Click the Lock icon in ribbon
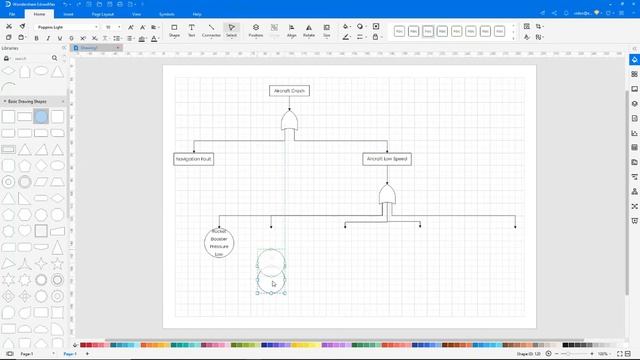 (376, 37)
